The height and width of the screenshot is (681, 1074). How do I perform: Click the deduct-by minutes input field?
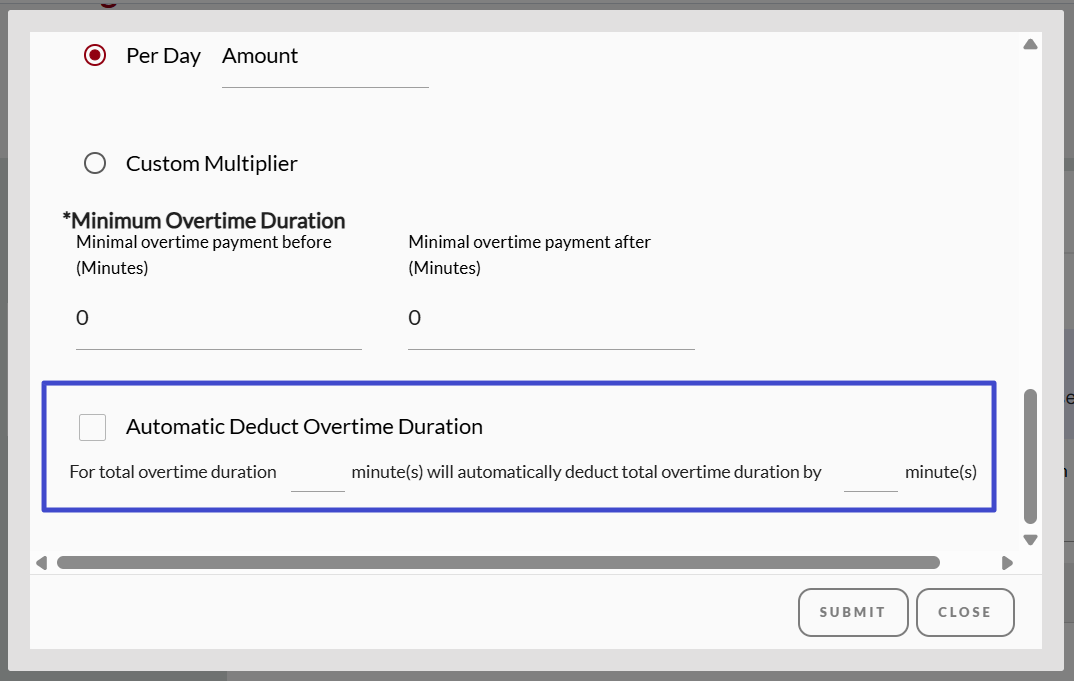click(x=870, y=474)
